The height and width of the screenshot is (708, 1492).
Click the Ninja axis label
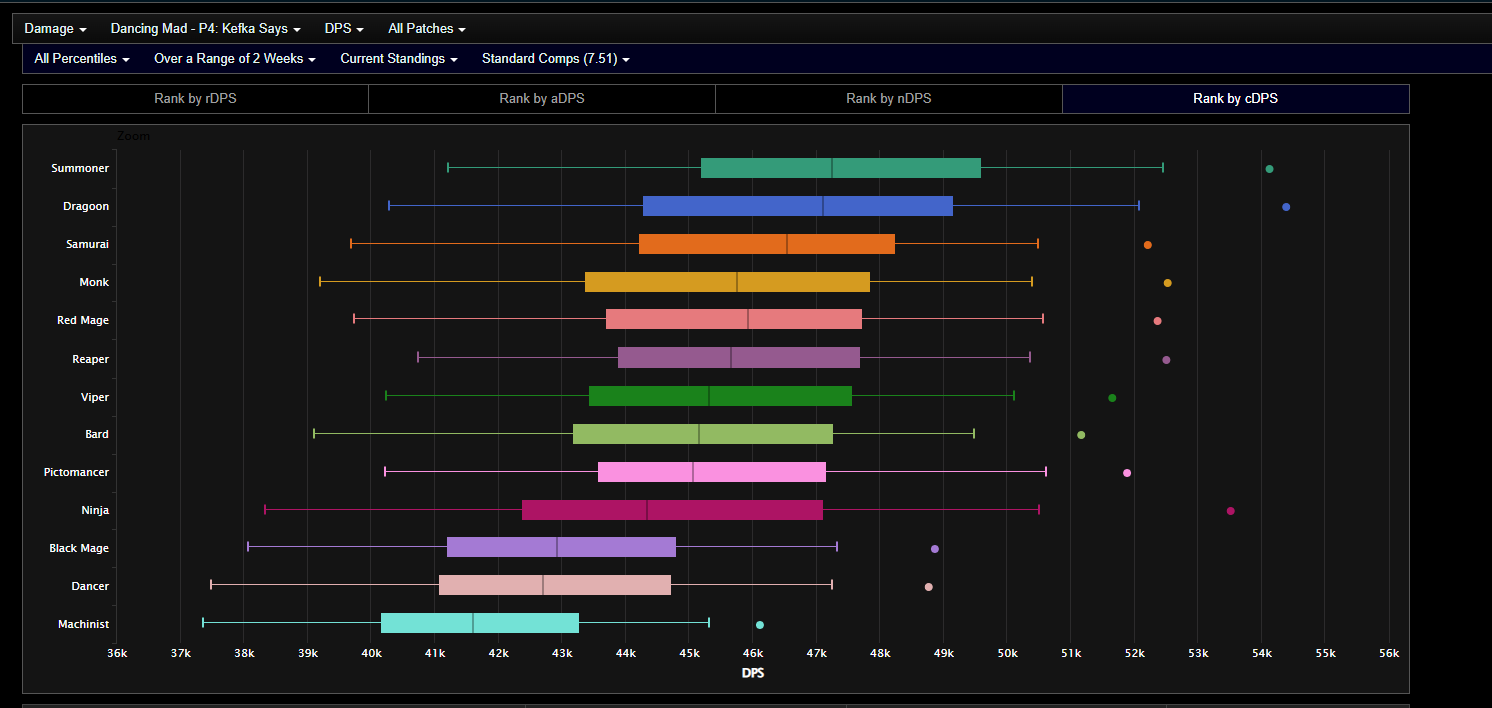(x=95, y=510)
